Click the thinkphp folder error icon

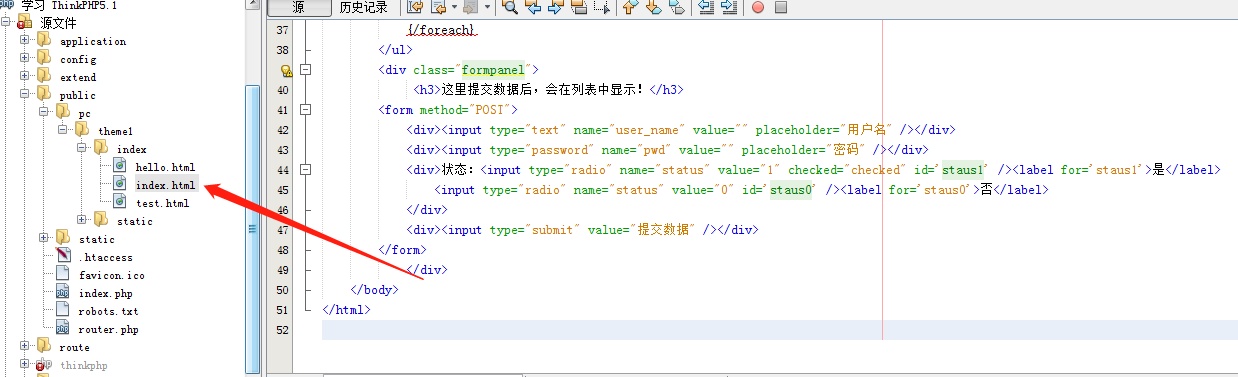click(x=42, y=366)
